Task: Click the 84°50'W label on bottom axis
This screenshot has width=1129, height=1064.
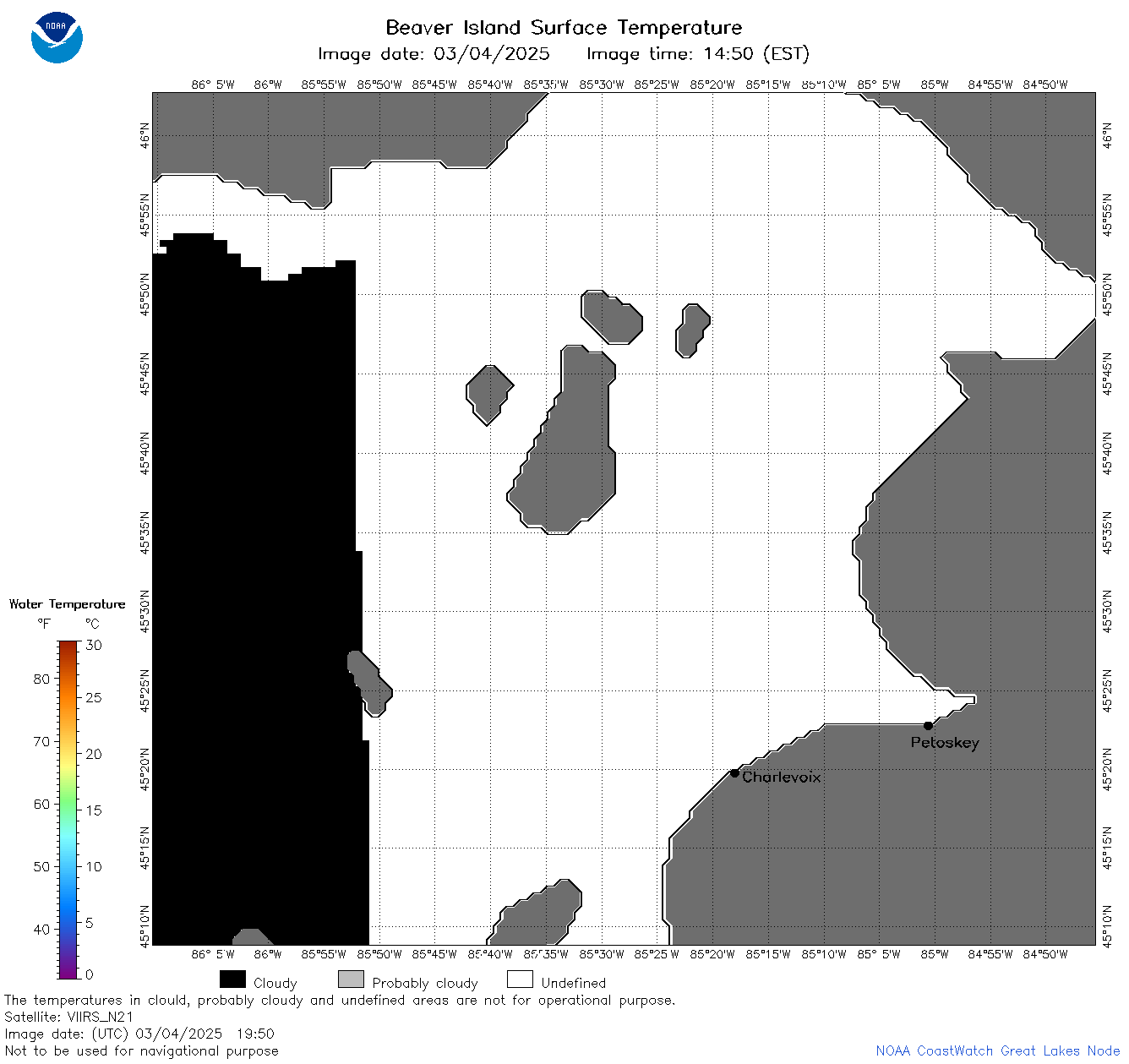Action: [1045, 954]
